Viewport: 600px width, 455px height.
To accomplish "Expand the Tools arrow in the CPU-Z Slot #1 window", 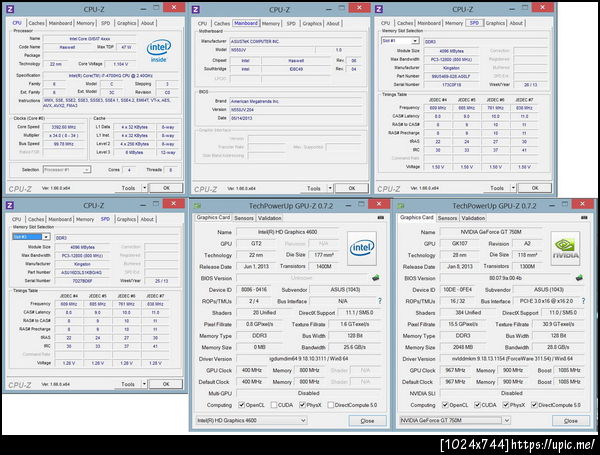I will 514,188.
